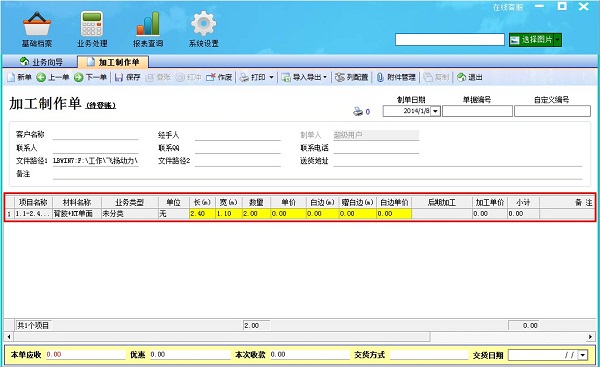600x367 pixels.
Task: Save the order with 保存
Action: click(128, 77)
